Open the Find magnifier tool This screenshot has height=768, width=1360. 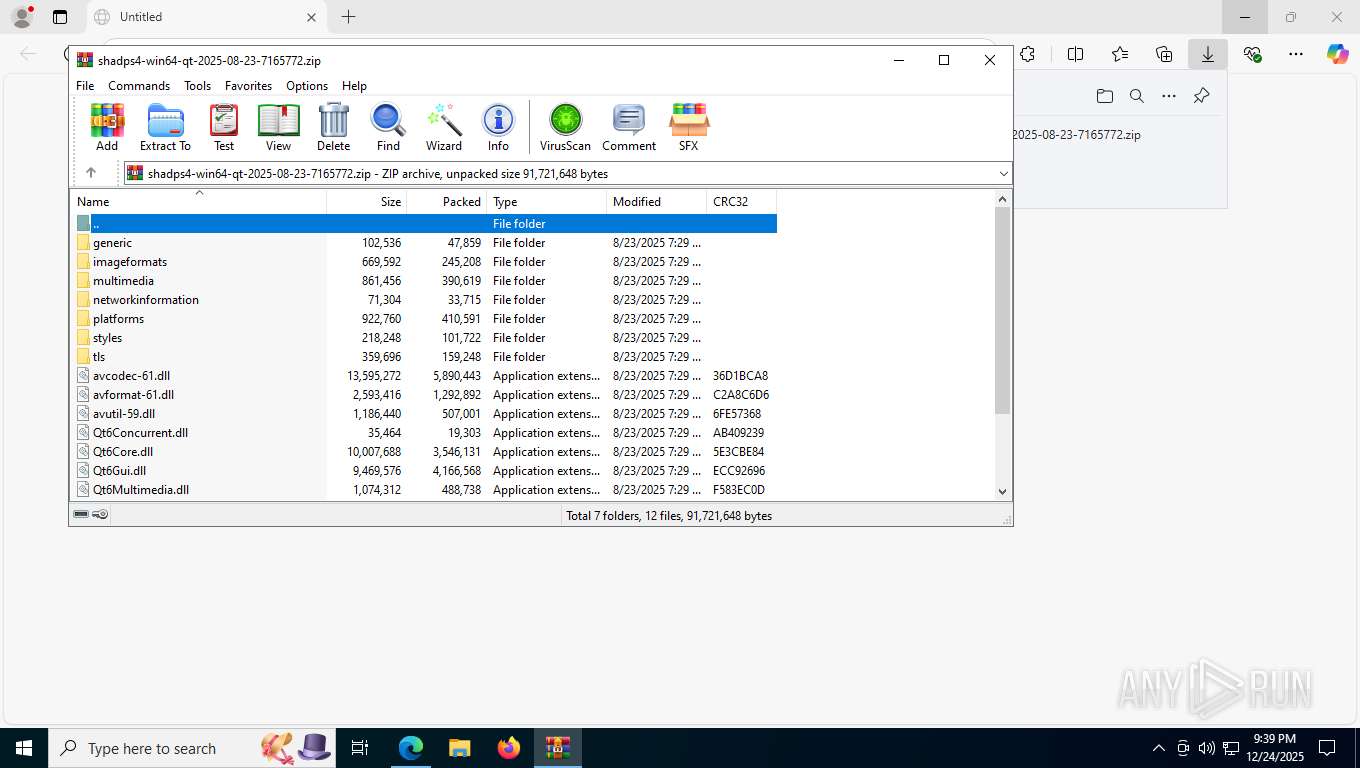pyautogui.click(x=388, y=127)
